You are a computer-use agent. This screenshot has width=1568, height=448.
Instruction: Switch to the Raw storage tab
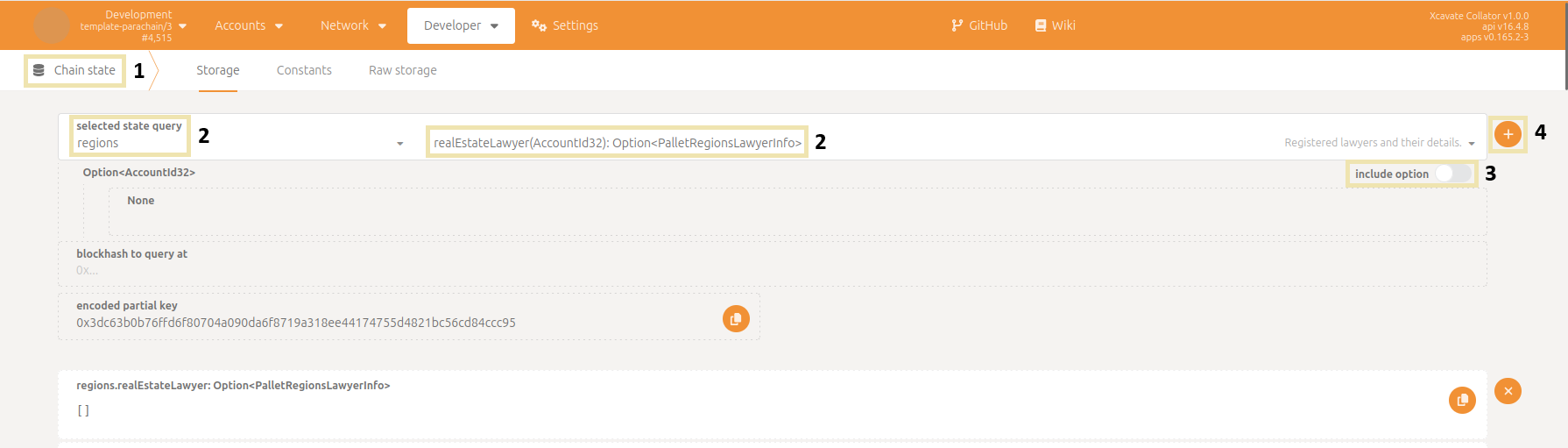point(402,70)
